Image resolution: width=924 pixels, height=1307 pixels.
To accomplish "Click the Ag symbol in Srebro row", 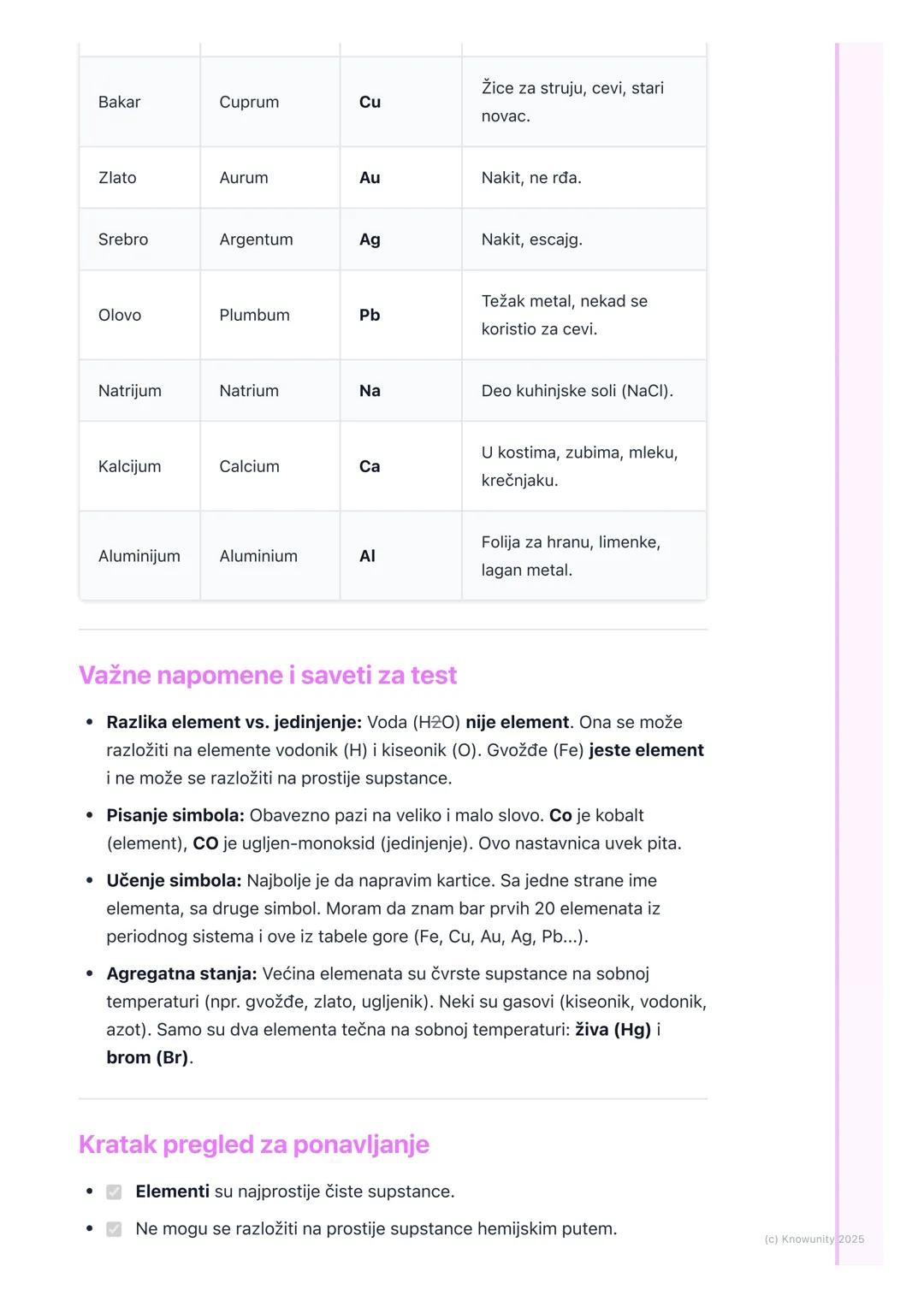I will click(x=370, y=240).
